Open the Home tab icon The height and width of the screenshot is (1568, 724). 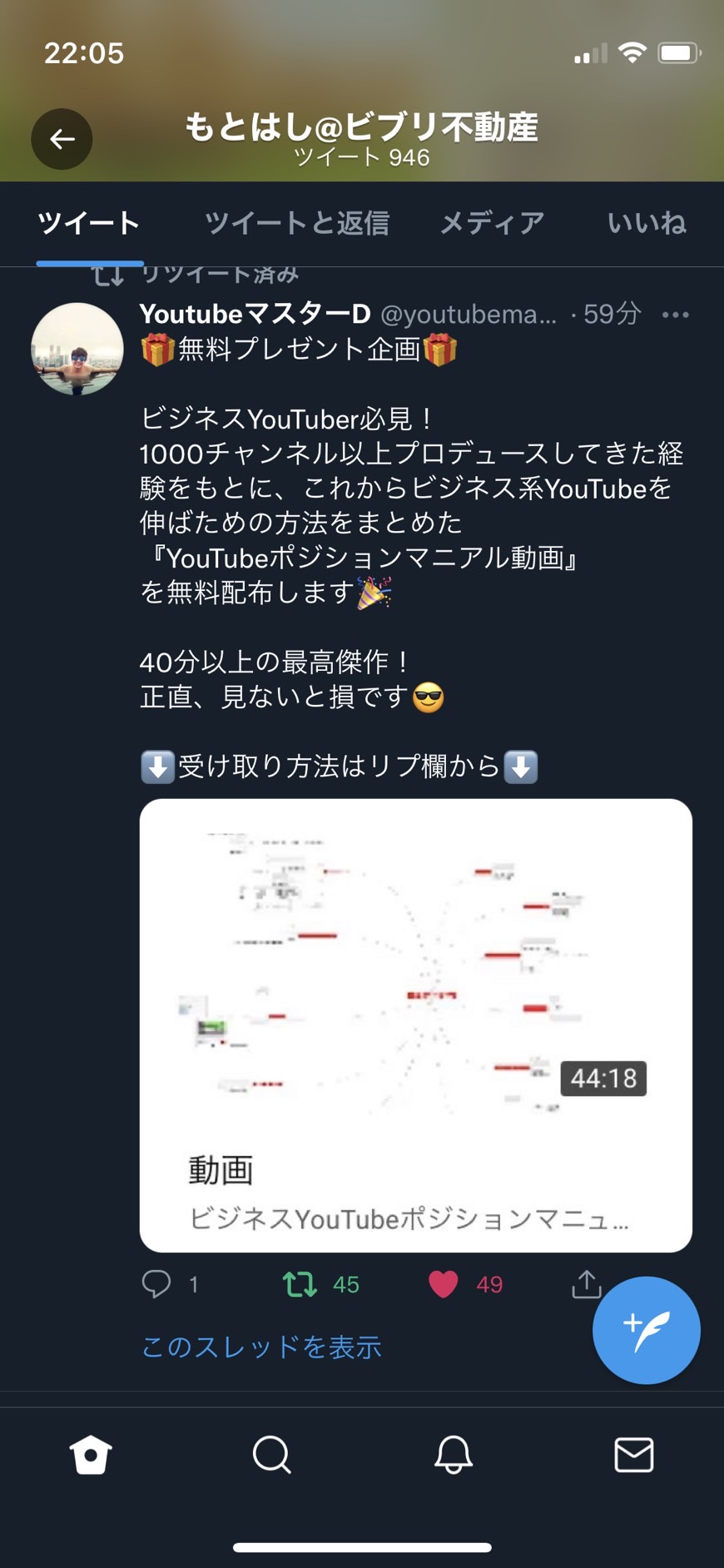[x=91, y=1455]
